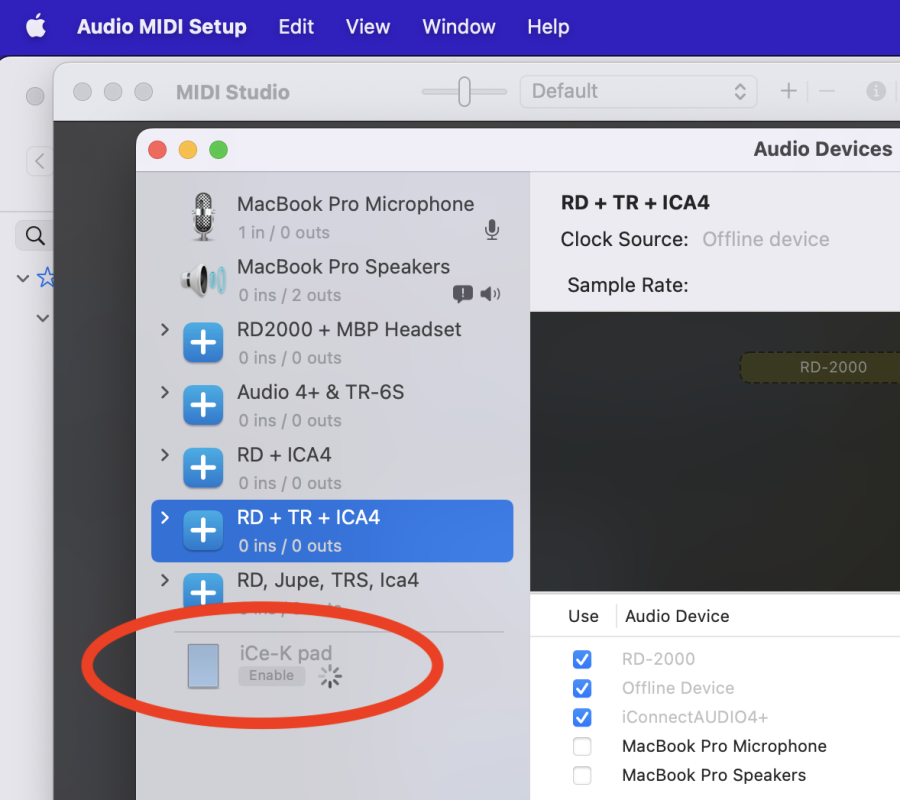Open the View menu
Image resolution: width=900 pixels, height=800 pixels.
(367, 26)
